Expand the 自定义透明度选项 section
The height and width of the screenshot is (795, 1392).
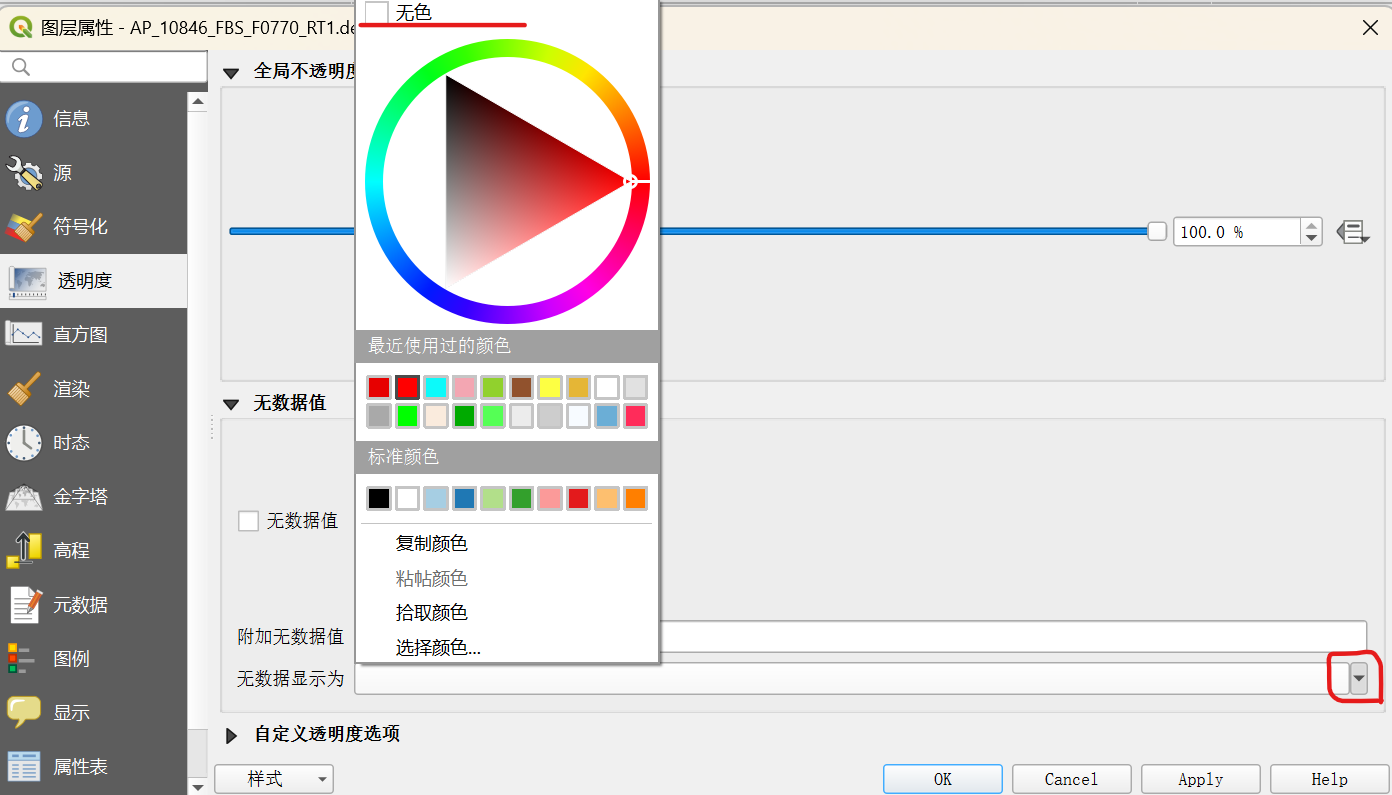pos(232,736)
